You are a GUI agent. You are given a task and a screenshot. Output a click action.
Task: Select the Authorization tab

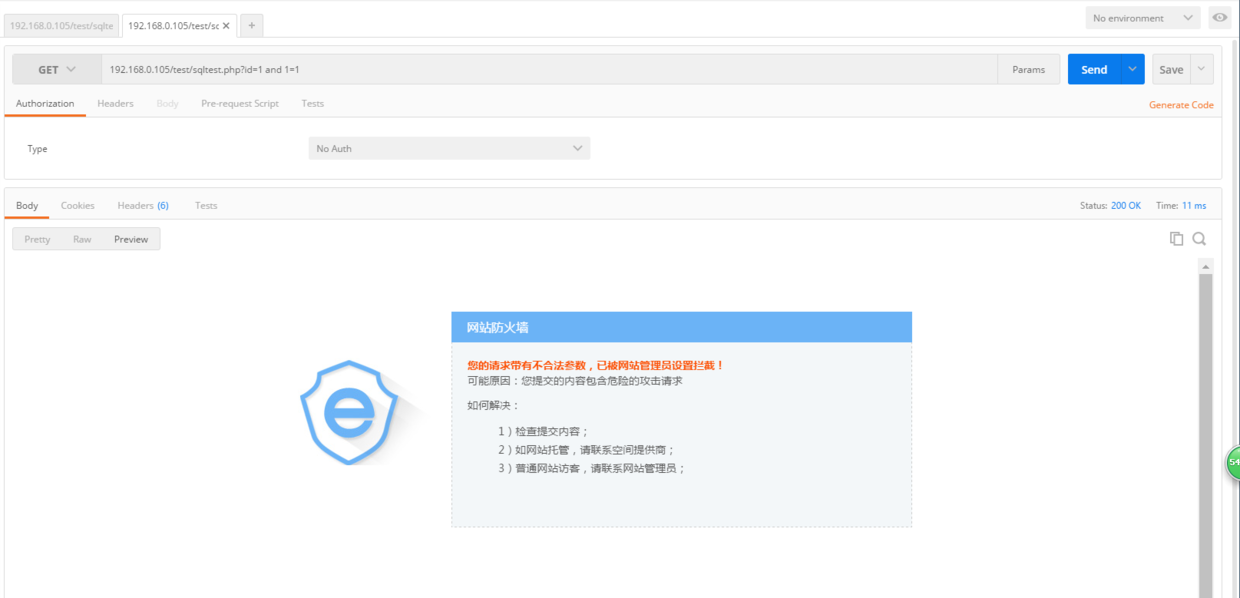point(45,104)
